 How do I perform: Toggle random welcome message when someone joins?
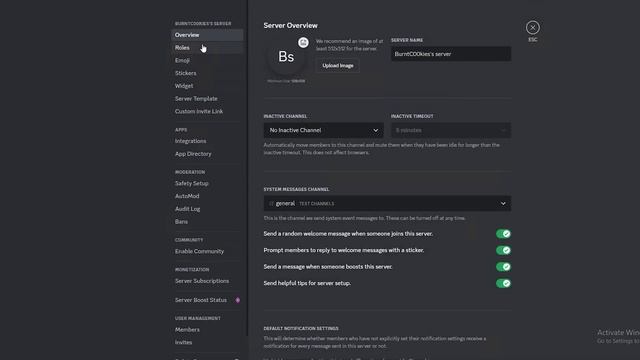pos(503,234)
